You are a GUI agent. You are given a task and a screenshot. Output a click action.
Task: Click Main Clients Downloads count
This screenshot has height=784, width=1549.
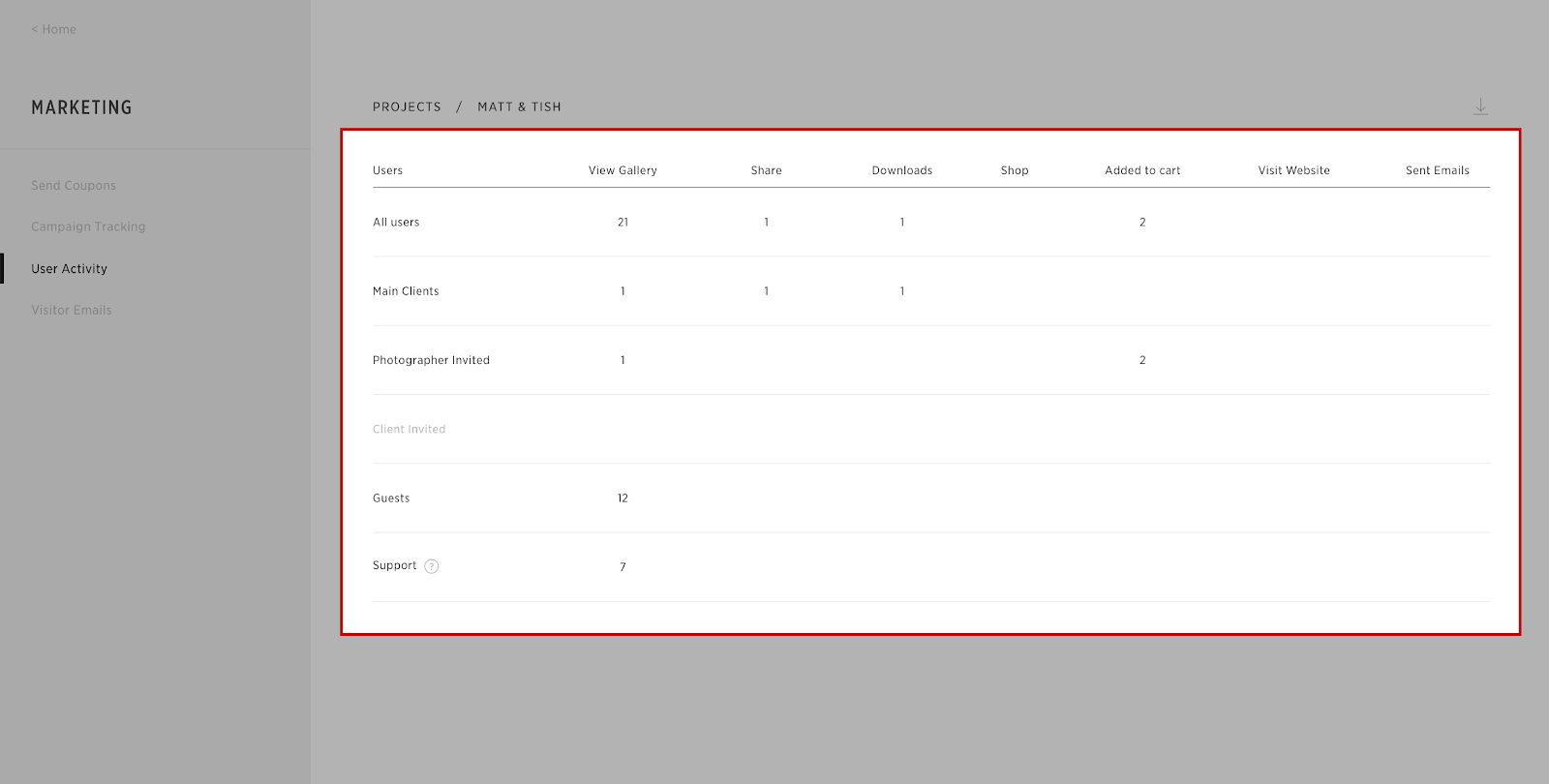[x=902, y=291]
